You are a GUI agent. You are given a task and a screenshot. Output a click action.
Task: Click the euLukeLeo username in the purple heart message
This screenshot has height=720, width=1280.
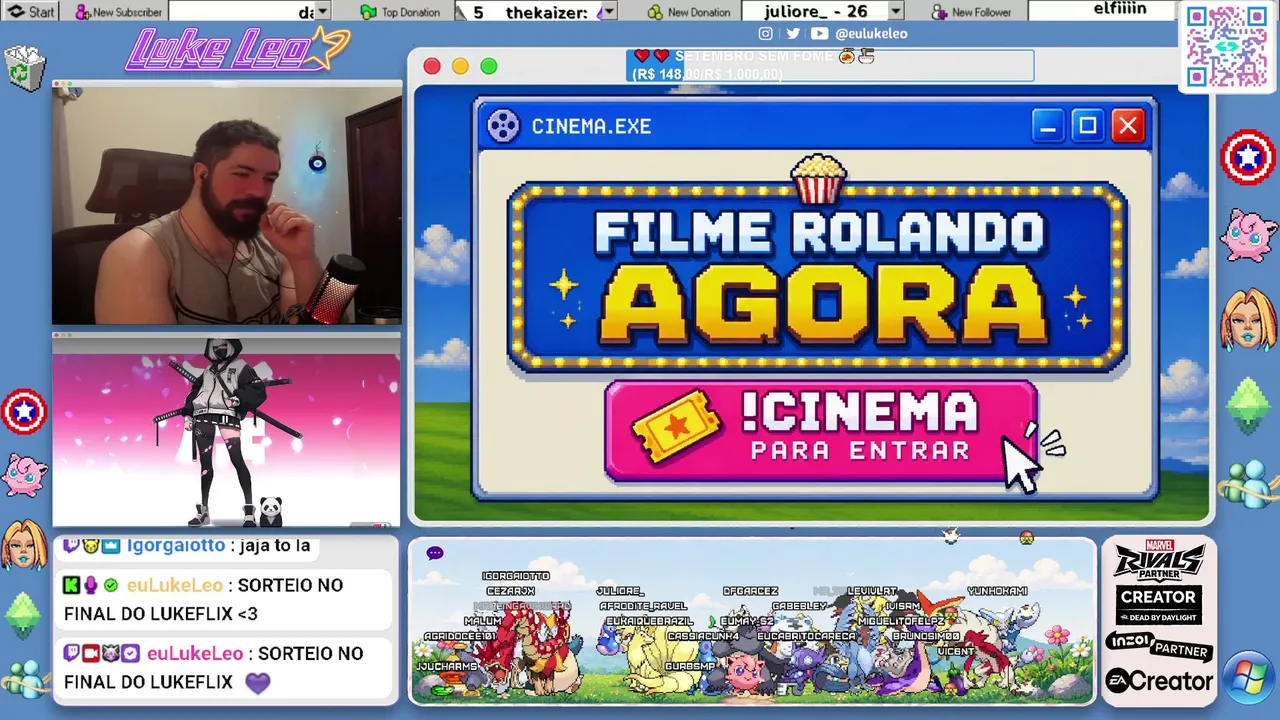(x=195, y=654)
